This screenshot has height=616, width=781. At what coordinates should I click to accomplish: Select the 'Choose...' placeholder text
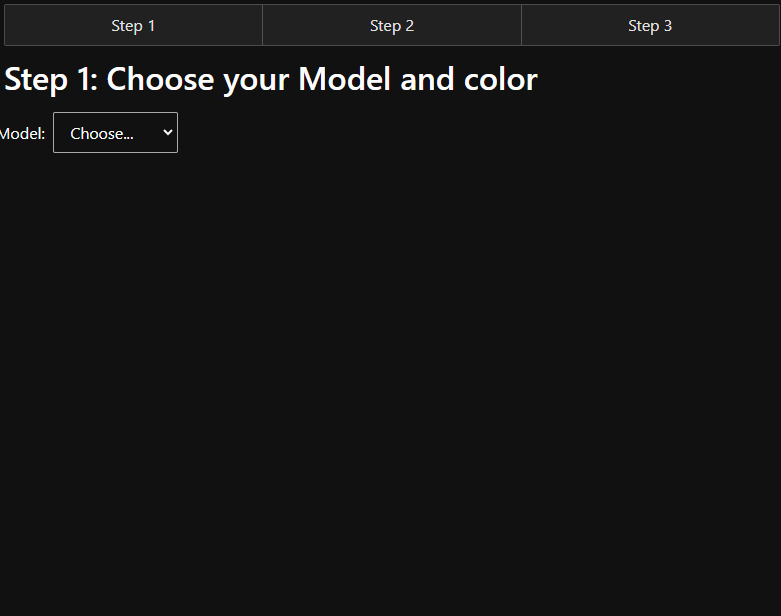pos(102,134)
